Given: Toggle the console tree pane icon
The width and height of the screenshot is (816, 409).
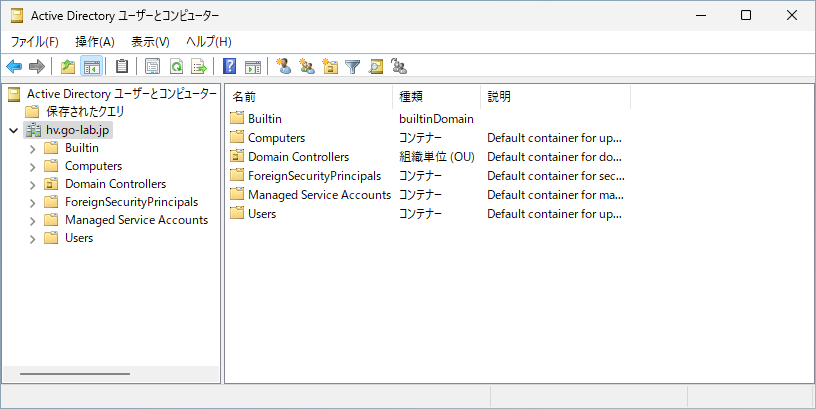Looking at the screenshot, I should (92, 67).
